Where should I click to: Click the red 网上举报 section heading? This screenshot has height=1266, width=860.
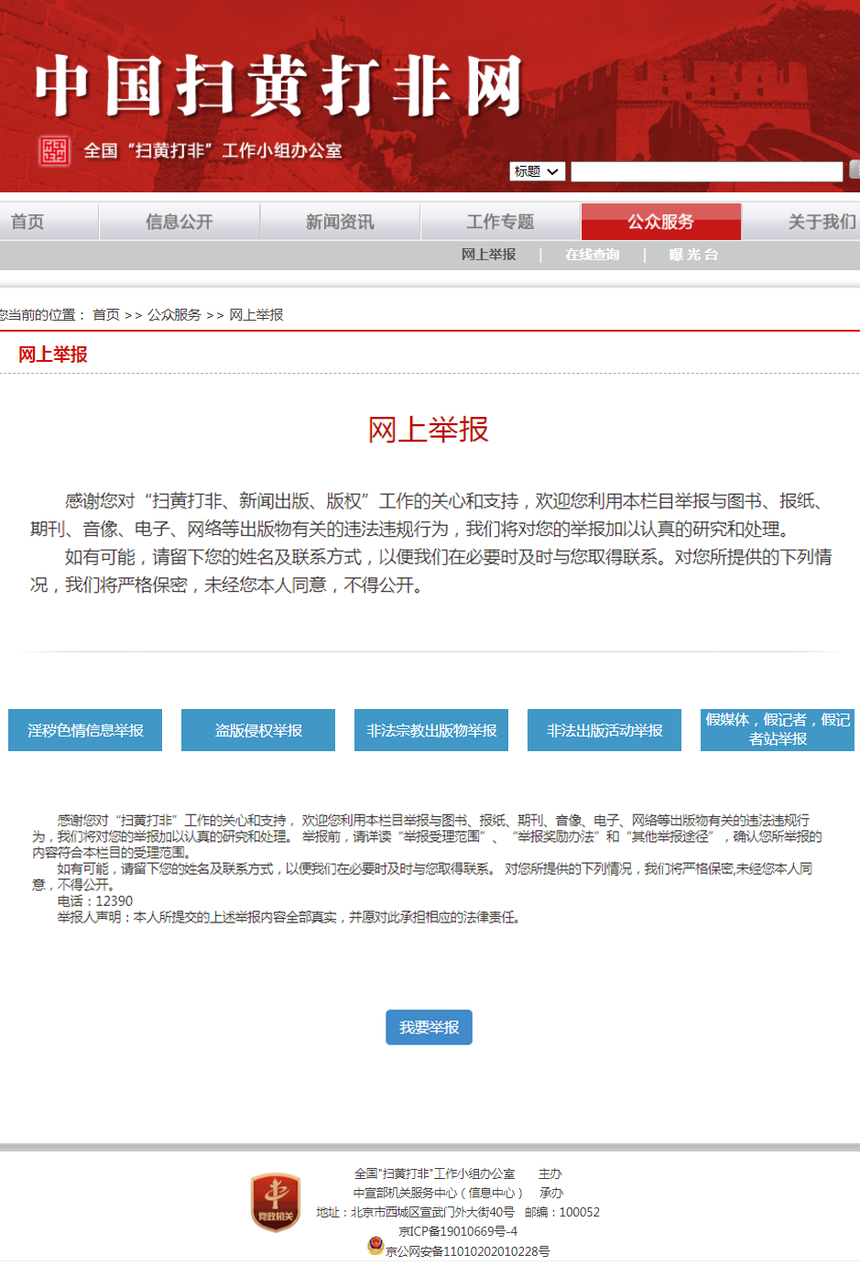[53, 354]
